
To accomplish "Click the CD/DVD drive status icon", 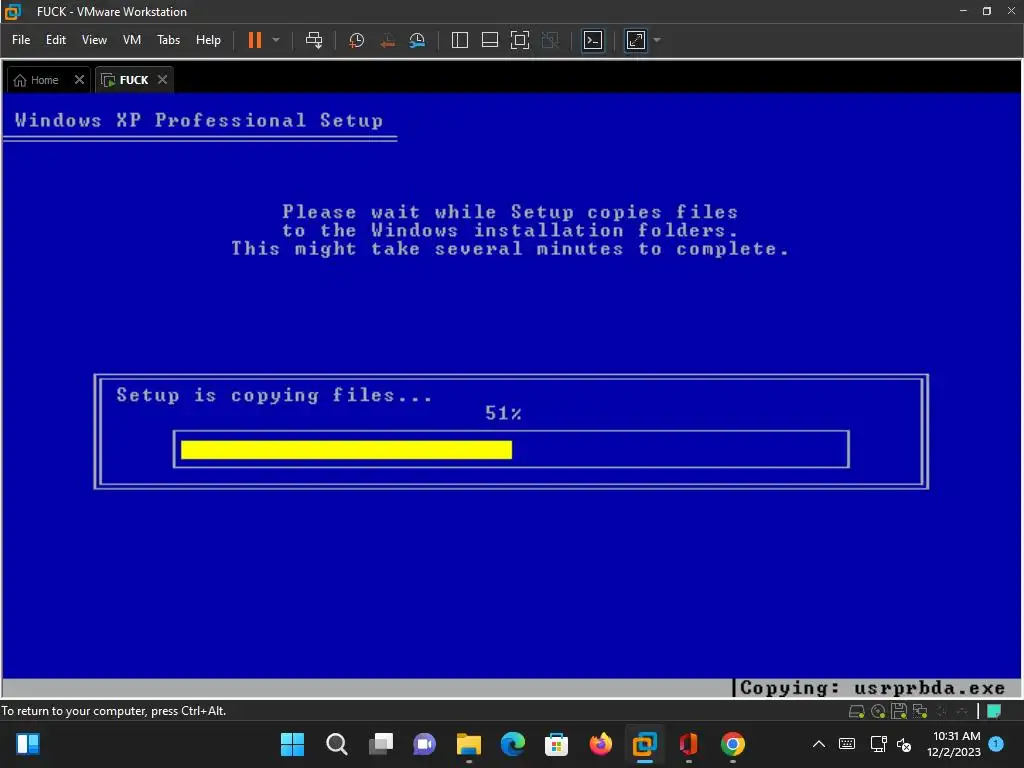I will tap(878, 712).
